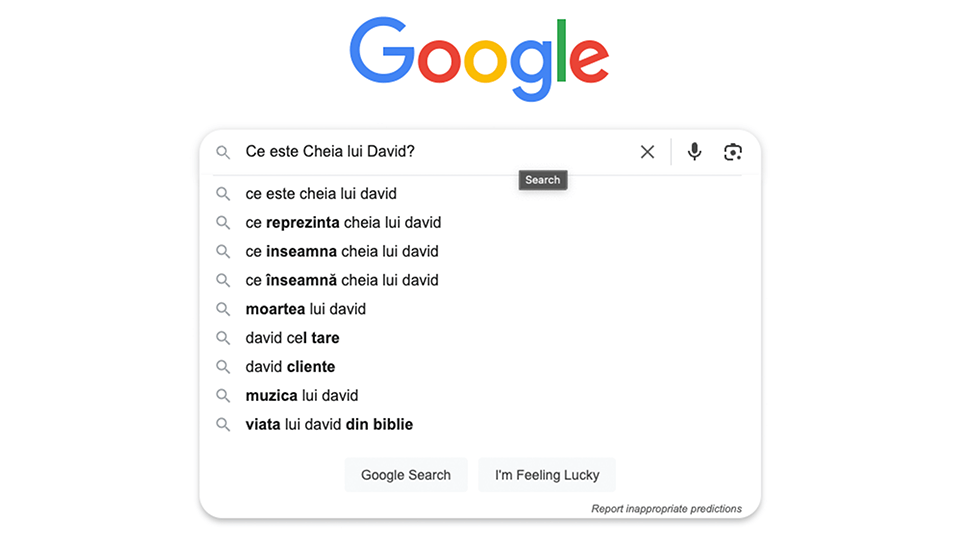This screenshot has width=960, height=540.
Task: Open Report inappropriate predictions link
Action: 666,509
